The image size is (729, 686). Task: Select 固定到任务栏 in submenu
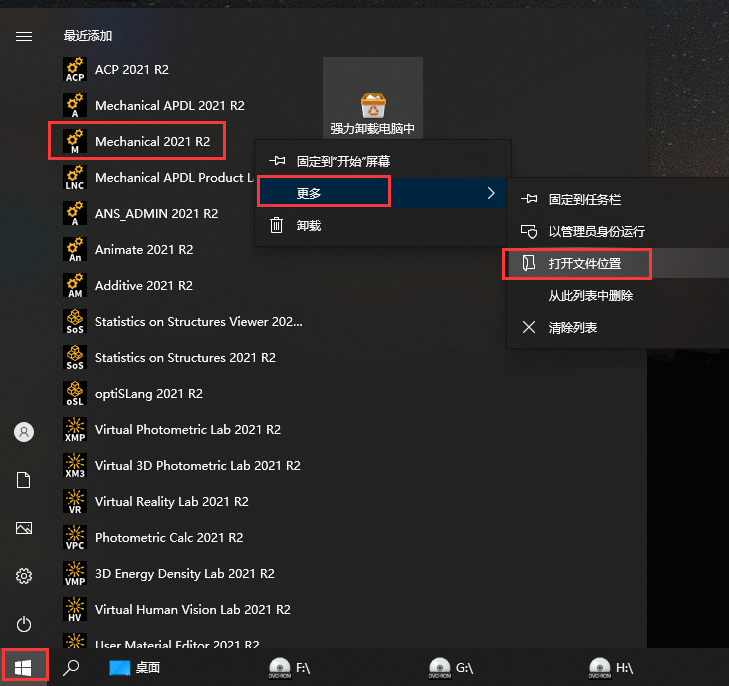point(618,199)
